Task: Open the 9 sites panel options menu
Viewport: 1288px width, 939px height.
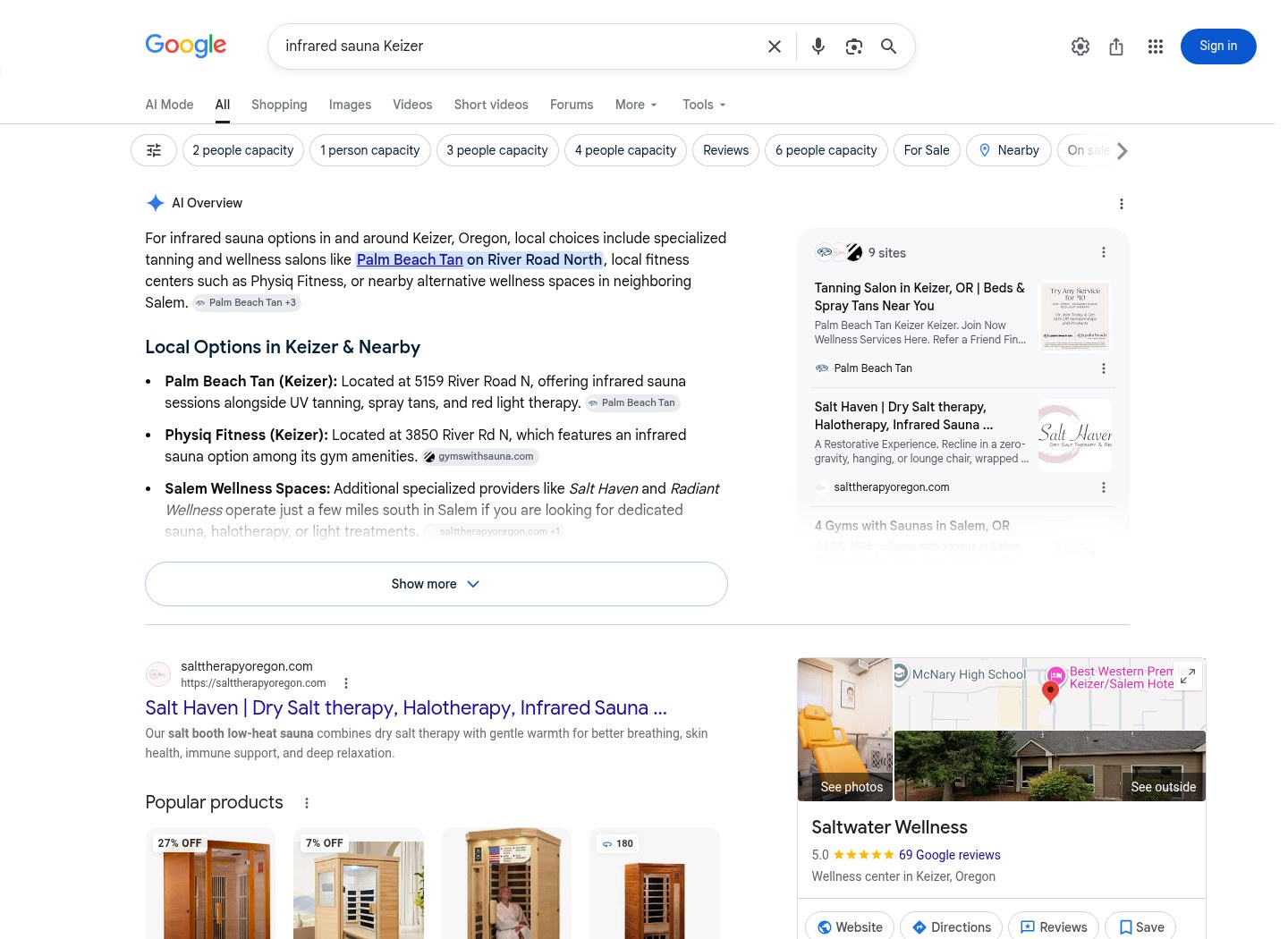Action: [x=1104, y=252]
